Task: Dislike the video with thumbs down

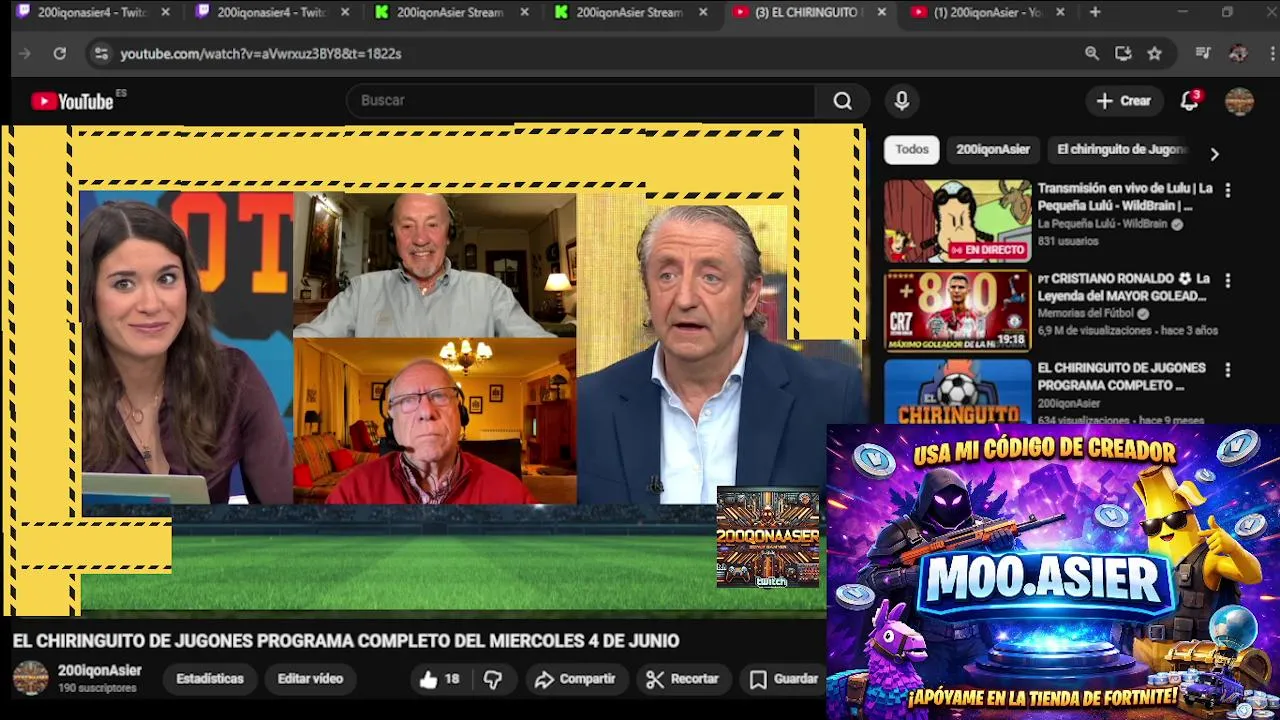Action: point(493,679)
